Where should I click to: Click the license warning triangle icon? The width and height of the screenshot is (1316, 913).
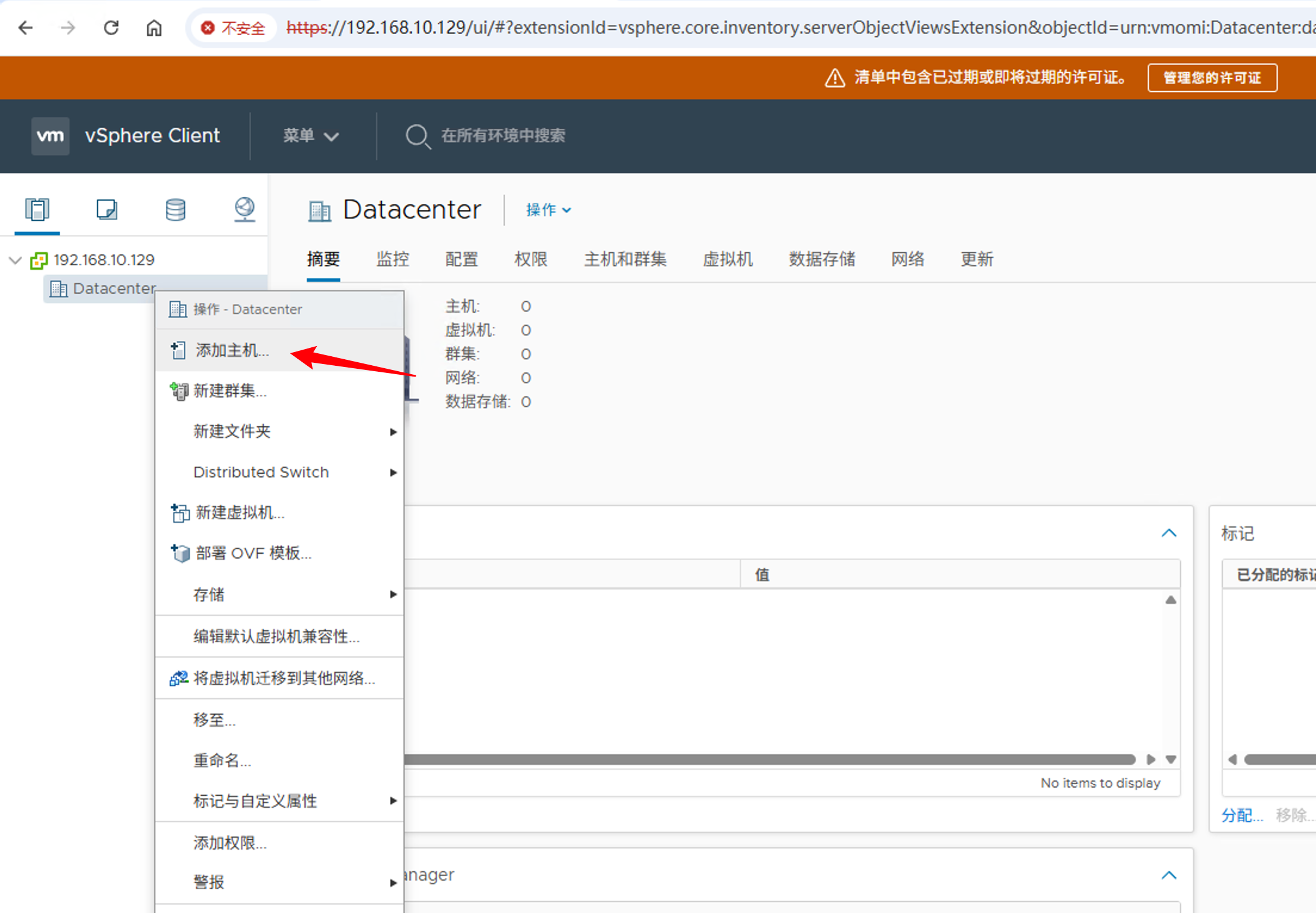coord(835,78)
